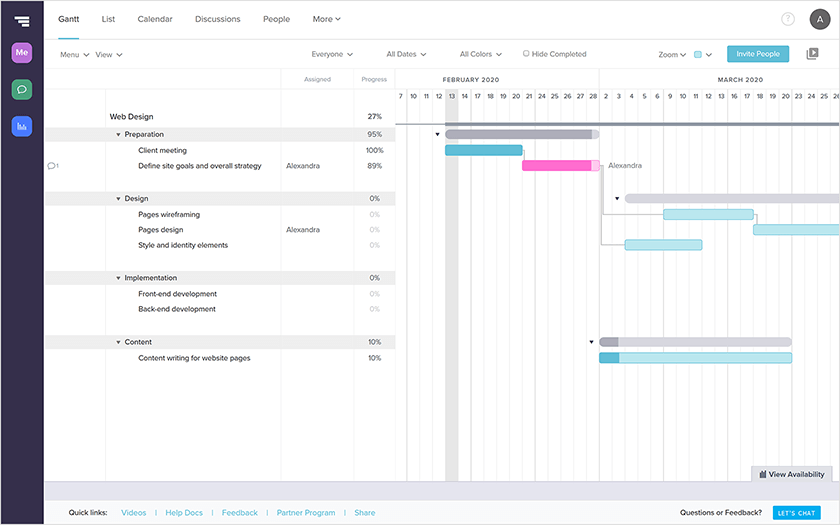Open the Help Docs quick link
This screenshot has width=840, height=525.
coord(184,513)
